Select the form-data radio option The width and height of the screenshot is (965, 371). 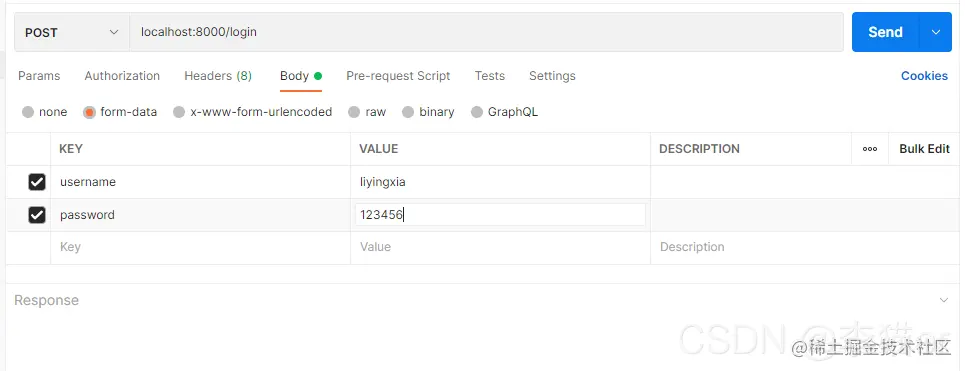[89, 112]
